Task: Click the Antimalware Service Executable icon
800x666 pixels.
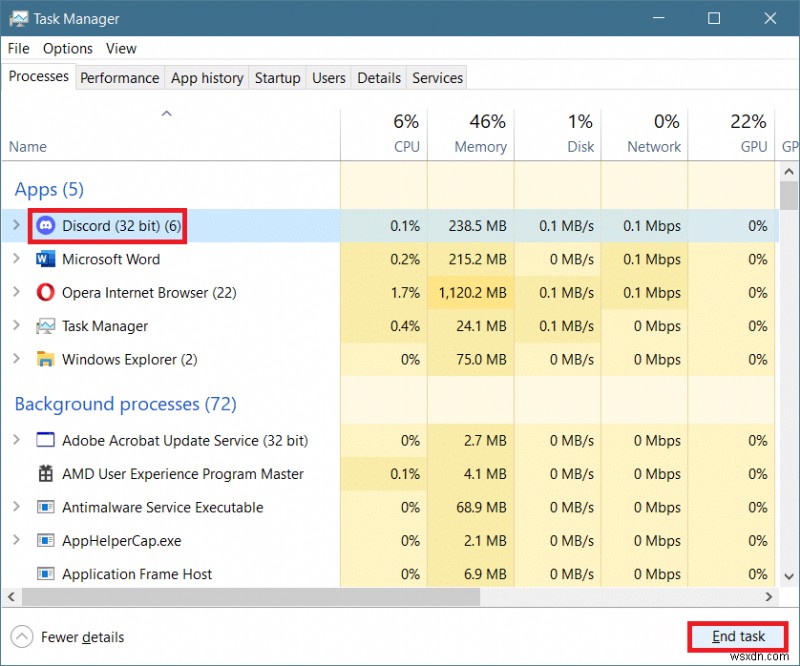Action: [x=46, y=507]
